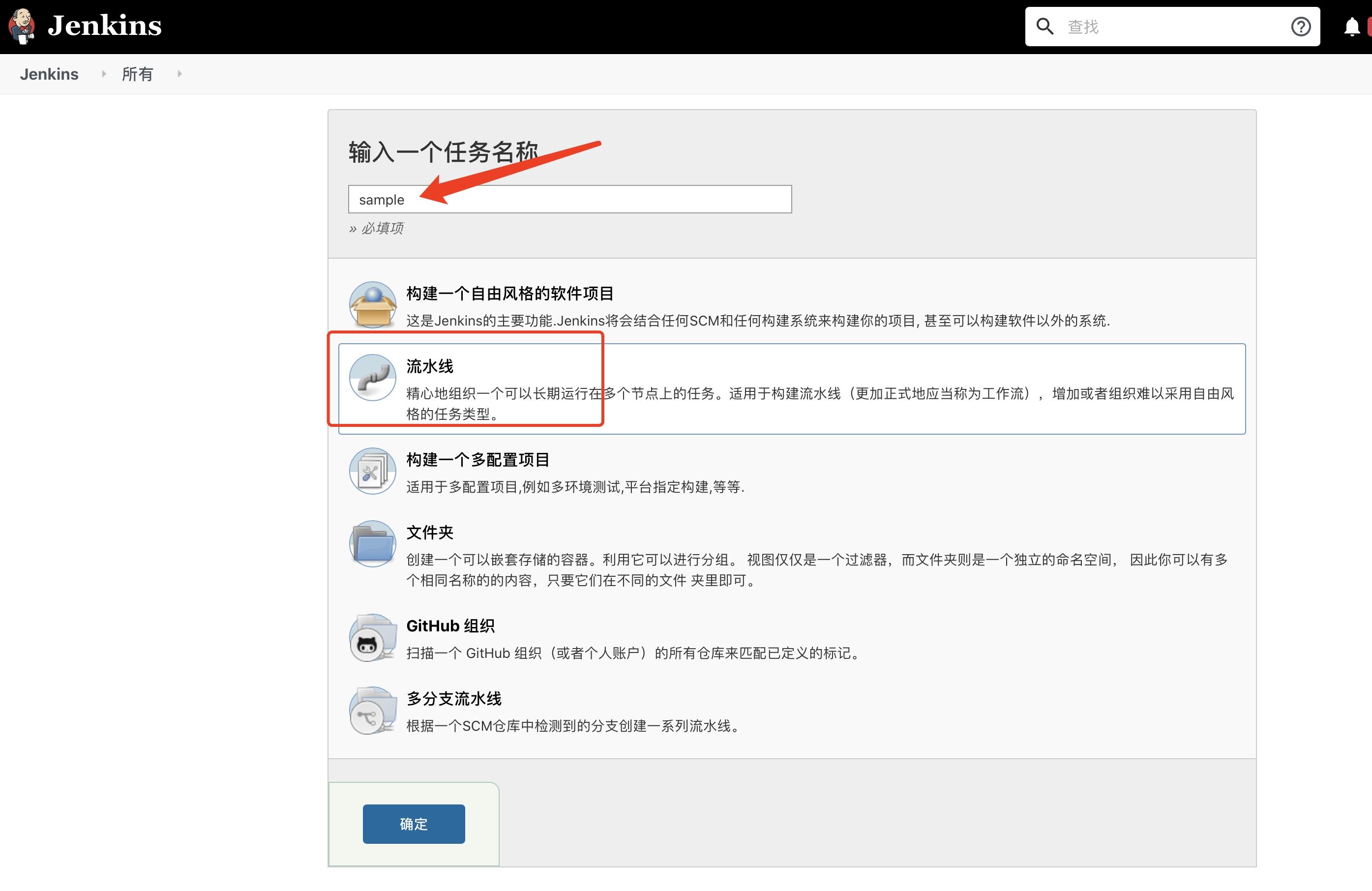Open the Jenkins breadcrumb menu item
The height and width of the screenshot is (891, 1372).
tap(49, 74)
